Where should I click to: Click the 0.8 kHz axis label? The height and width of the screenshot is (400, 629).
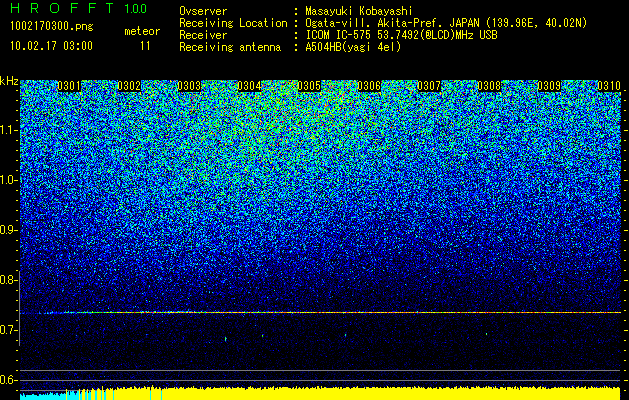pos(9,280)
